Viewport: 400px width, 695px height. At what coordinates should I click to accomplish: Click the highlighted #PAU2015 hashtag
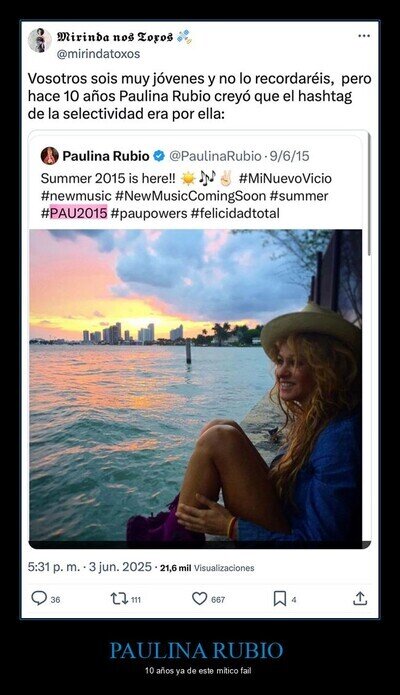click(x=74, y=213)
